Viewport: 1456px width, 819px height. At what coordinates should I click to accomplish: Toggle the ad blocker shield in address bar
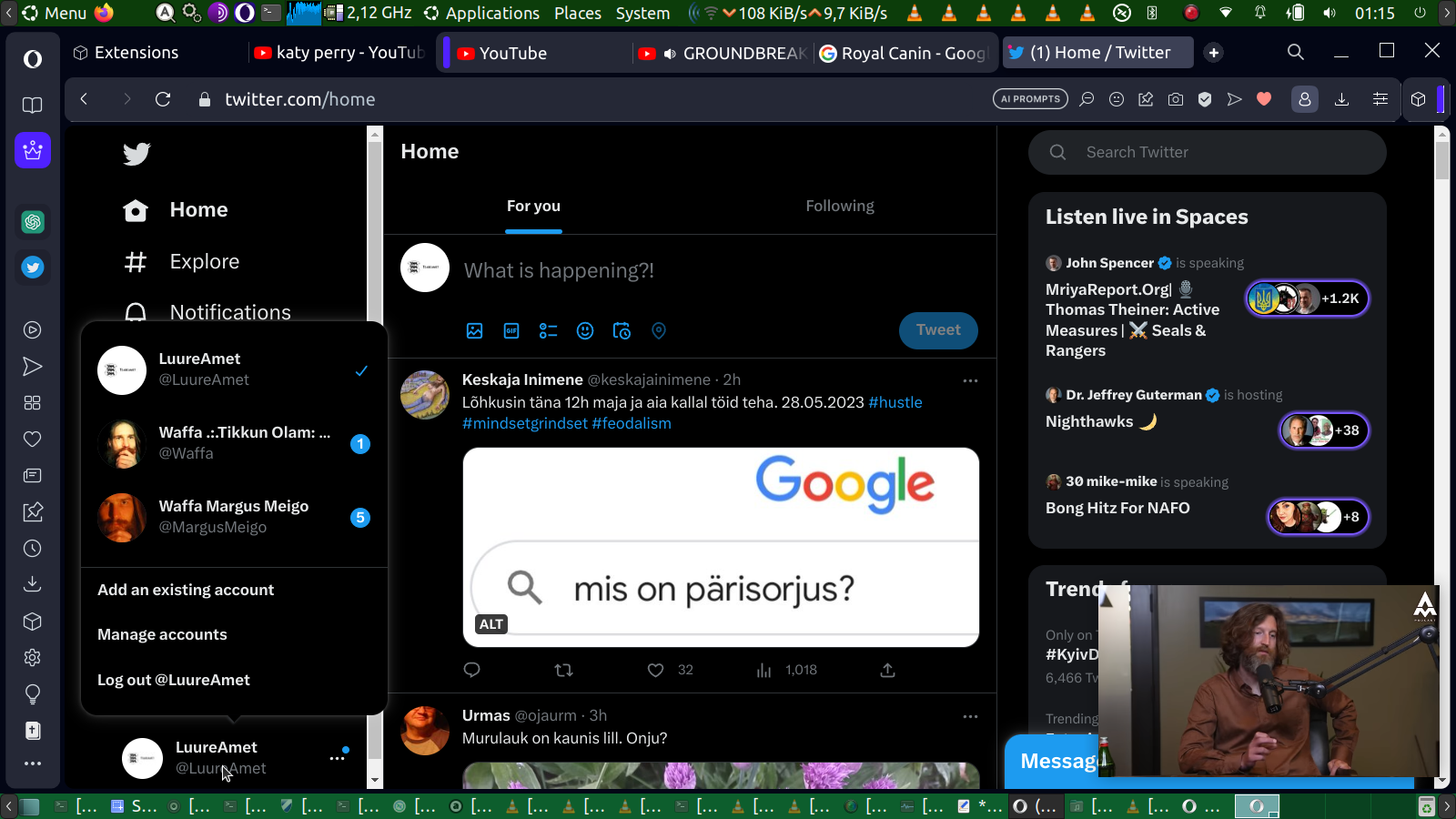[1205, 99]
